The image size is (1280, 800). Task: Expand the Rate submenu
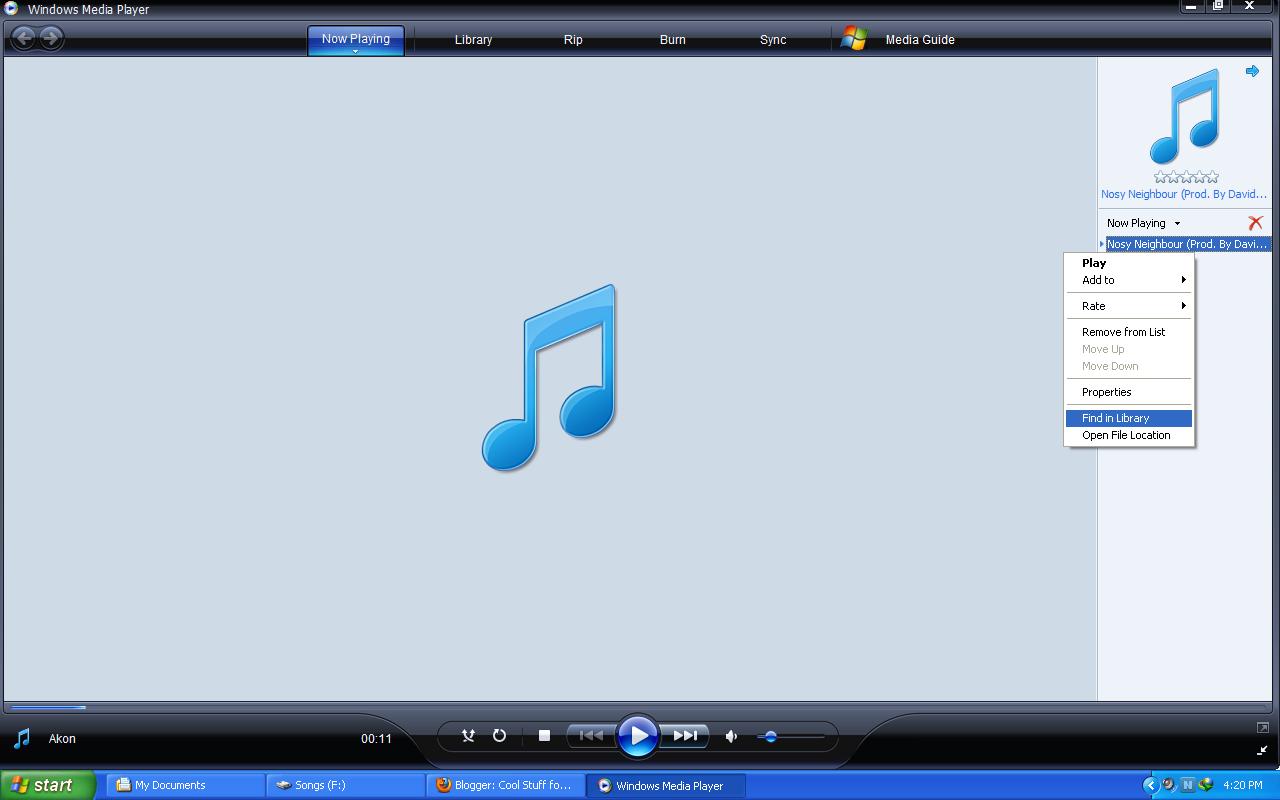tap(1129, 306)
